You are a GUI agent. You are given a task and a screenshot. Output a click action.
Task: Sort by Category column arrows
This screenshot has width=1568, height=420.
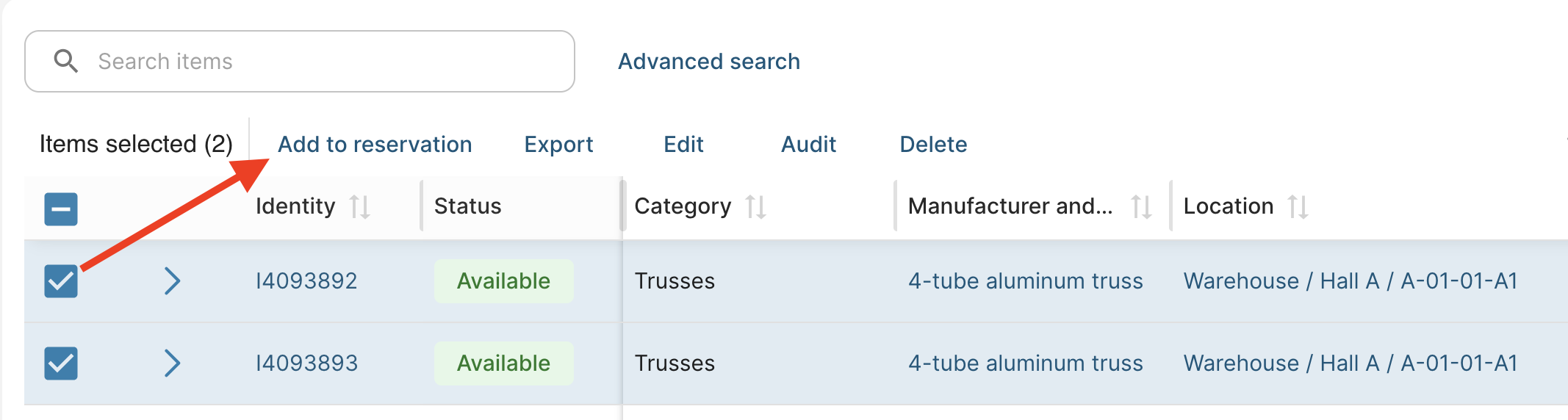tap(755, 207)
